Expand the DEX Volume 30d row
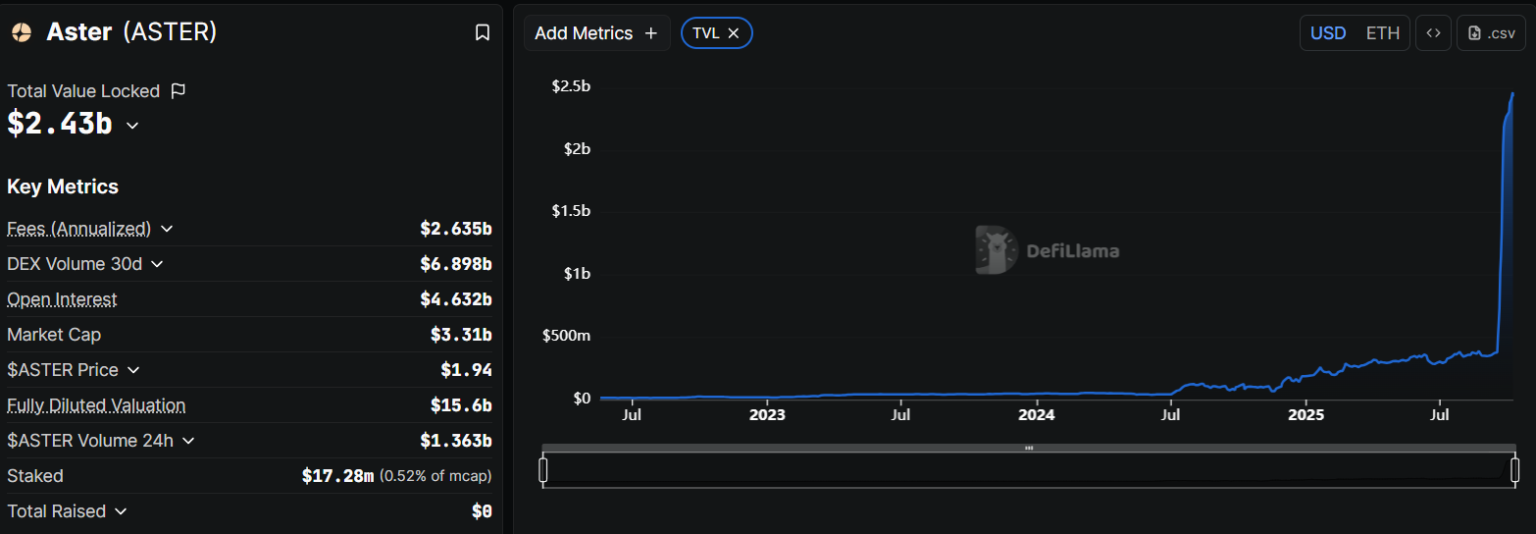 tap(157, 264)
